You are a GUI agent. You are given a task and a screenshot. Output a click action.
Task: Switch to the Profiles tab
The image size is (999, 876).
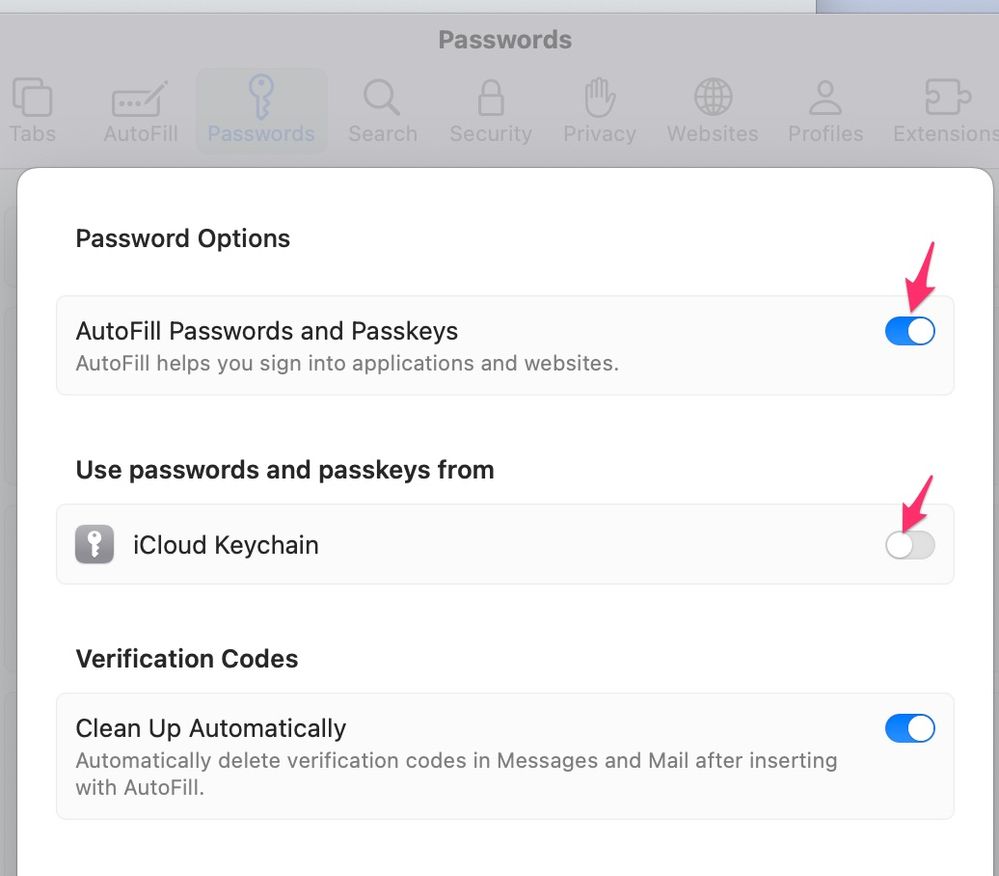click(x=825, y=110)
